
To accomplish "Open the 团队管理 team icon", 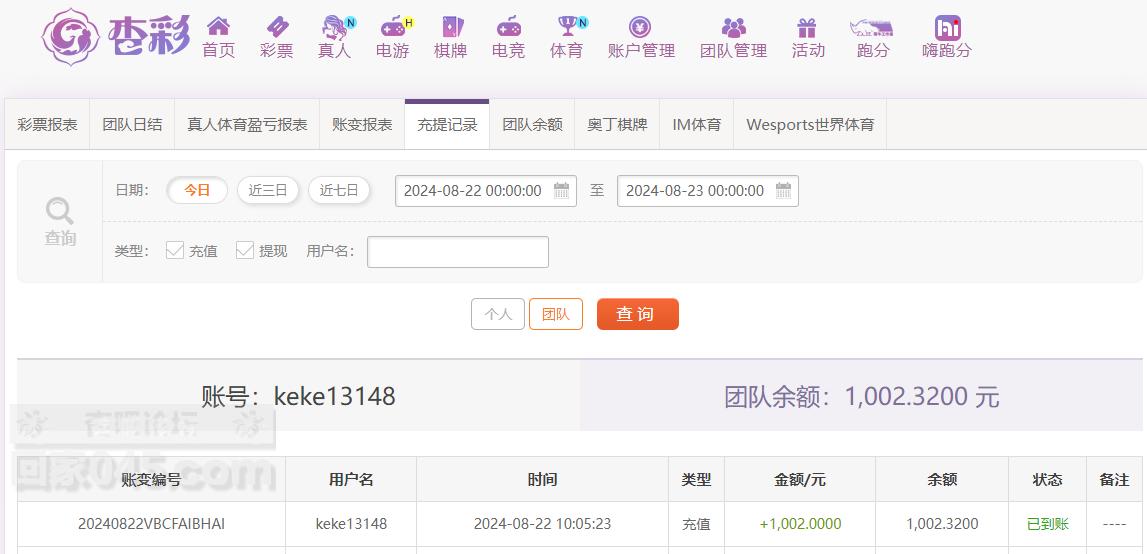I will tap(734, 28).
